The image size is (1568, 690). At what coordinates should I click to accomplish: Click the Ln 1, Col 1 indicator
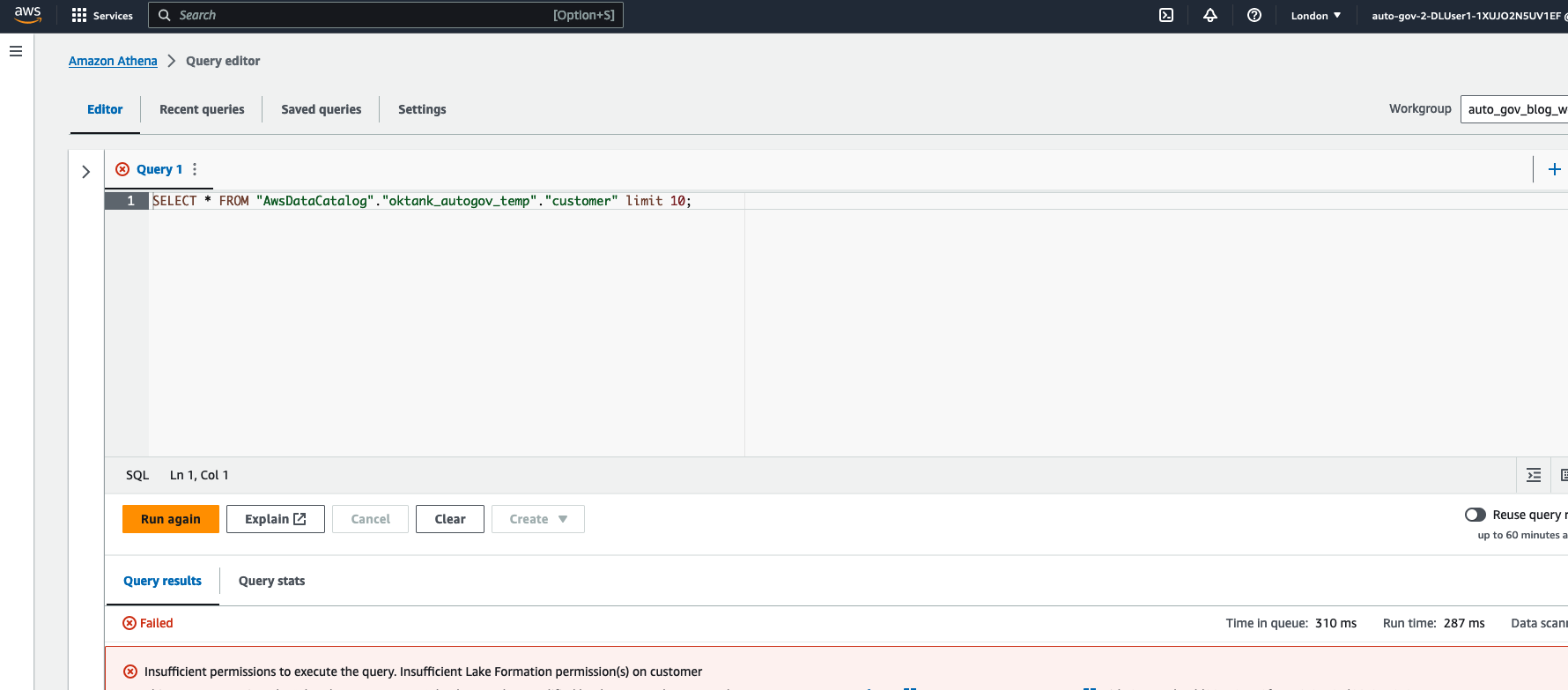point(199,475)
